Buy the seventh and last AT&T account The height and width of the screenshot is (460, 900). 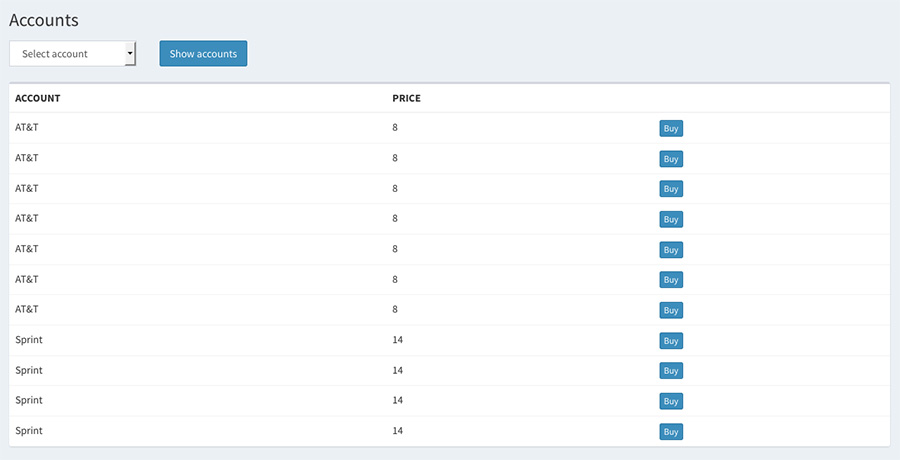(671, 310)
